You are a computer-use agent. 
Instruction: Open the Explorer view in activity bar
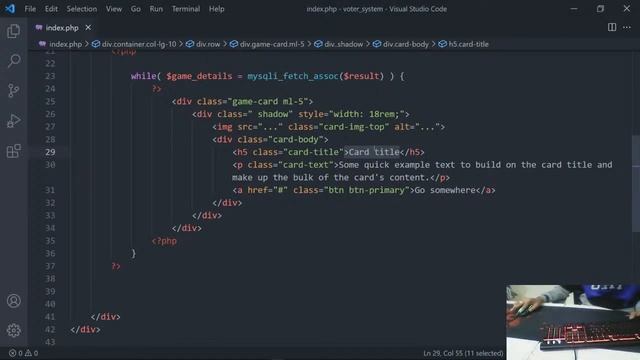coord(13,31)
